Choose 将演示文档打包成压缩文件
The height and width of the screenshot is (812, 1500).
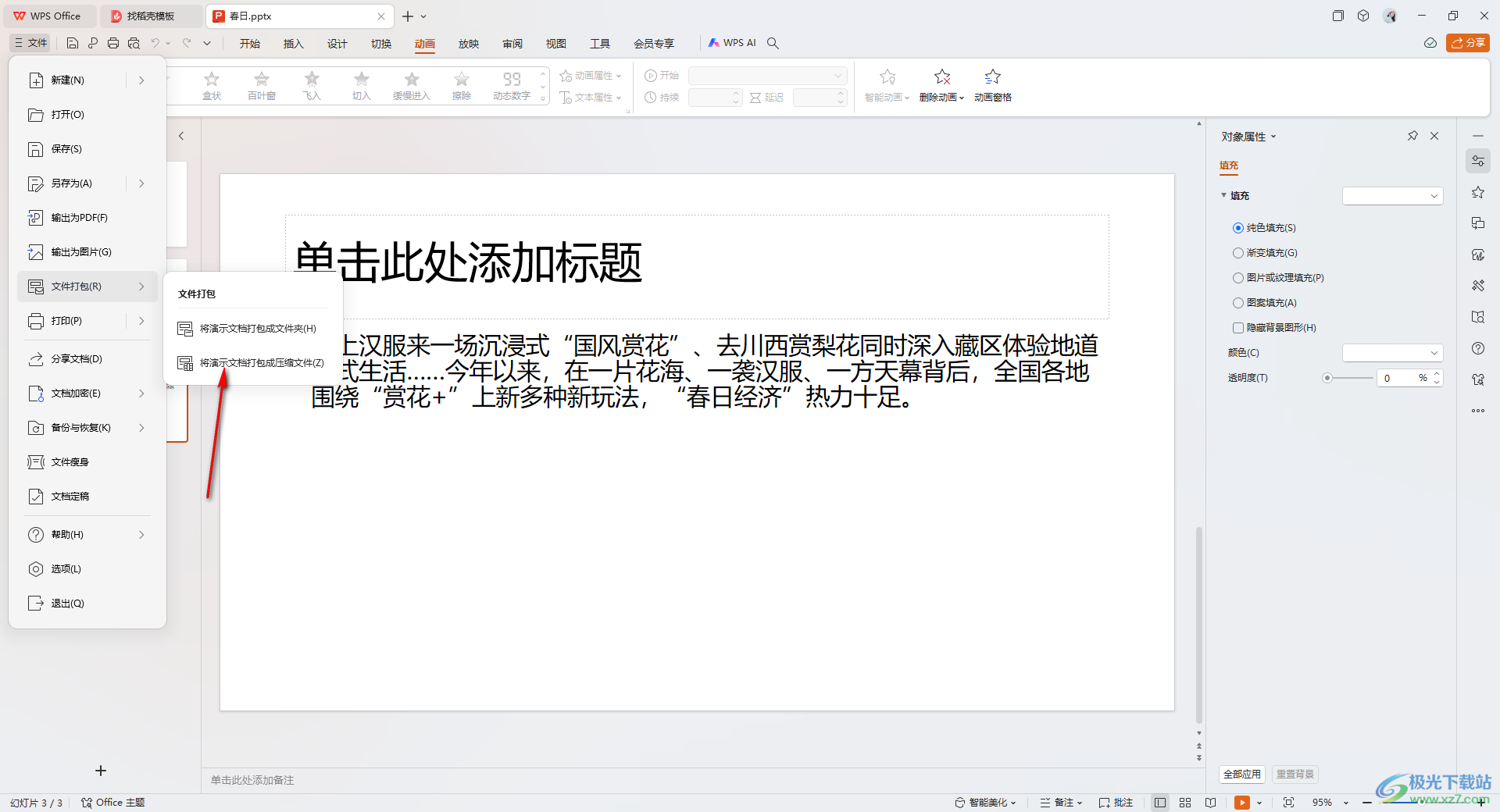tap(261, 363)
